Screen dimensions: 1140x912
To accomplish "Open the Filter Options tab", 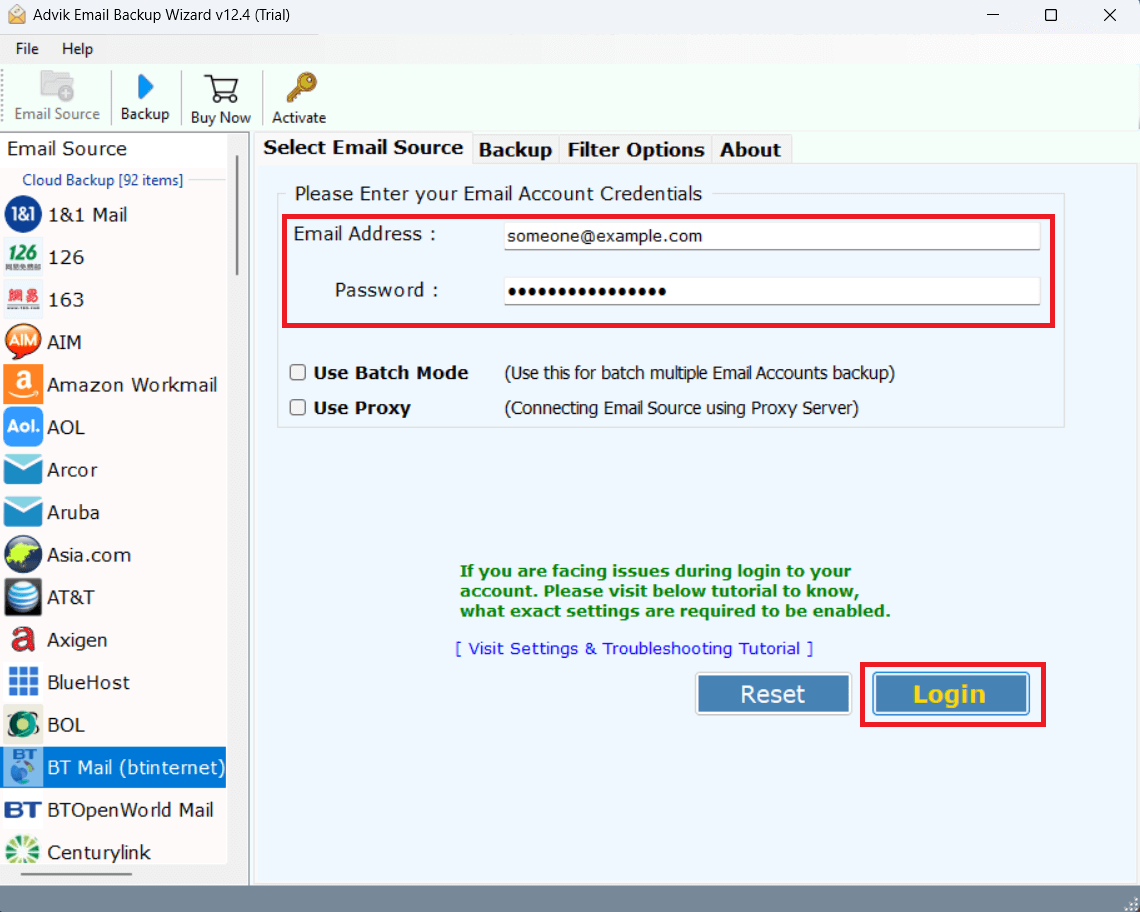I will tap(635, 150).
